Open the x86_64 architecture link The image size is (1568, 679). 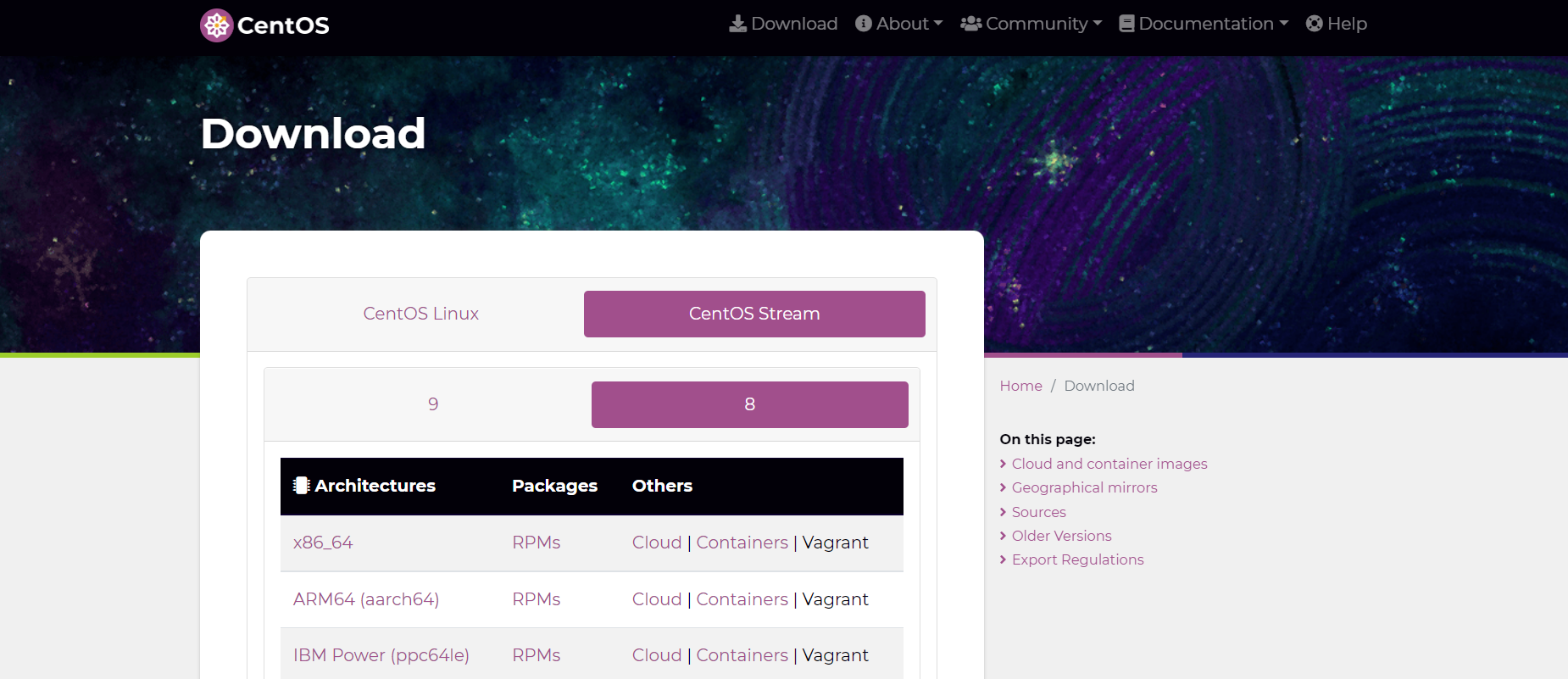coord(323,543)
